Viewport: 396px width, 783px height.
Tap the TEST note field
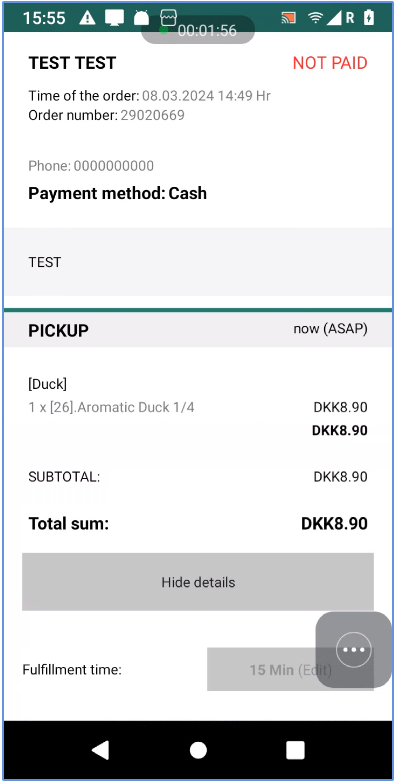point(198,262)
